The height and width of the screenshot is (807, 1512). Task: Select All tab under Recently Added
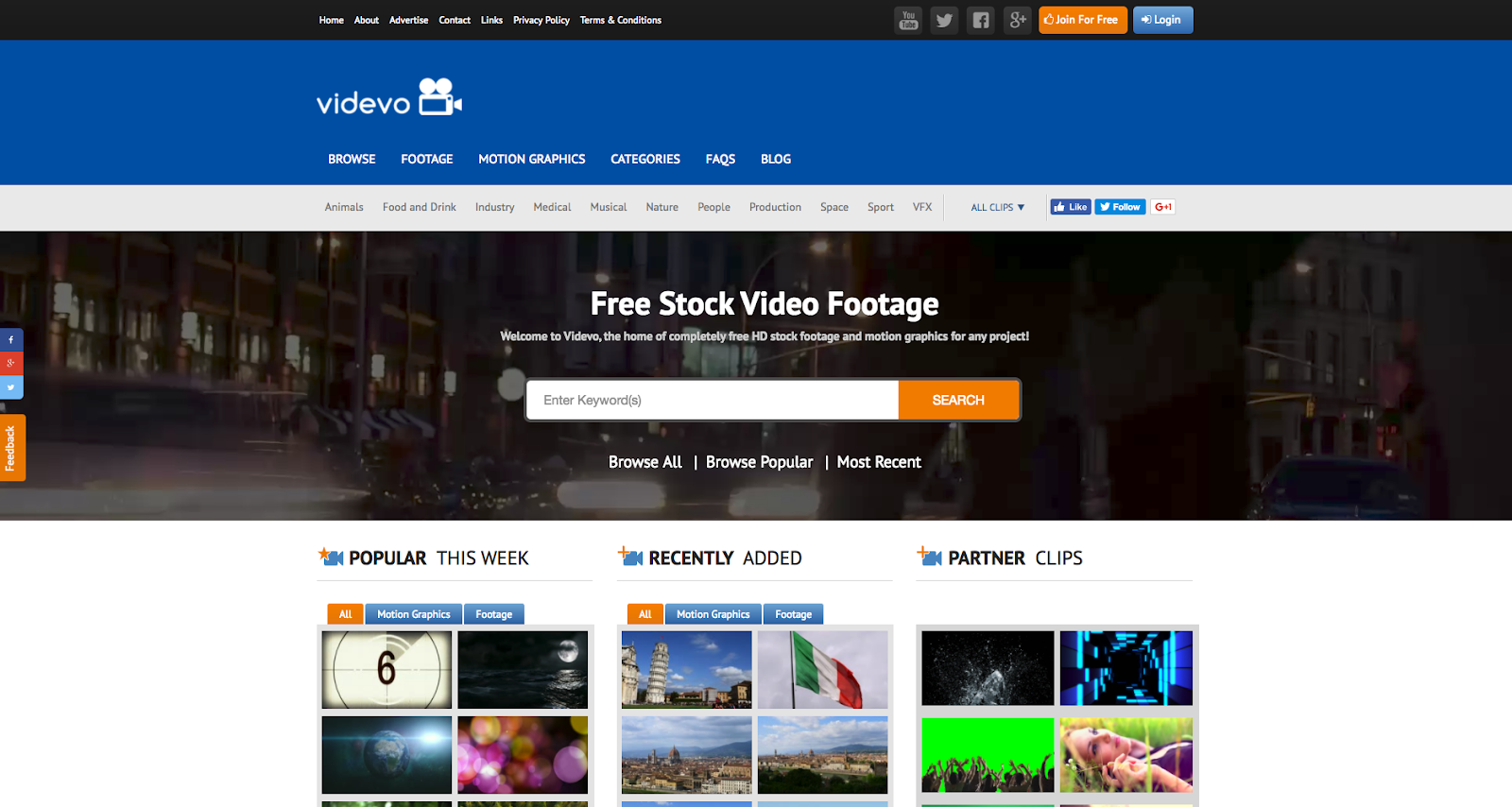tap(644, 614)
